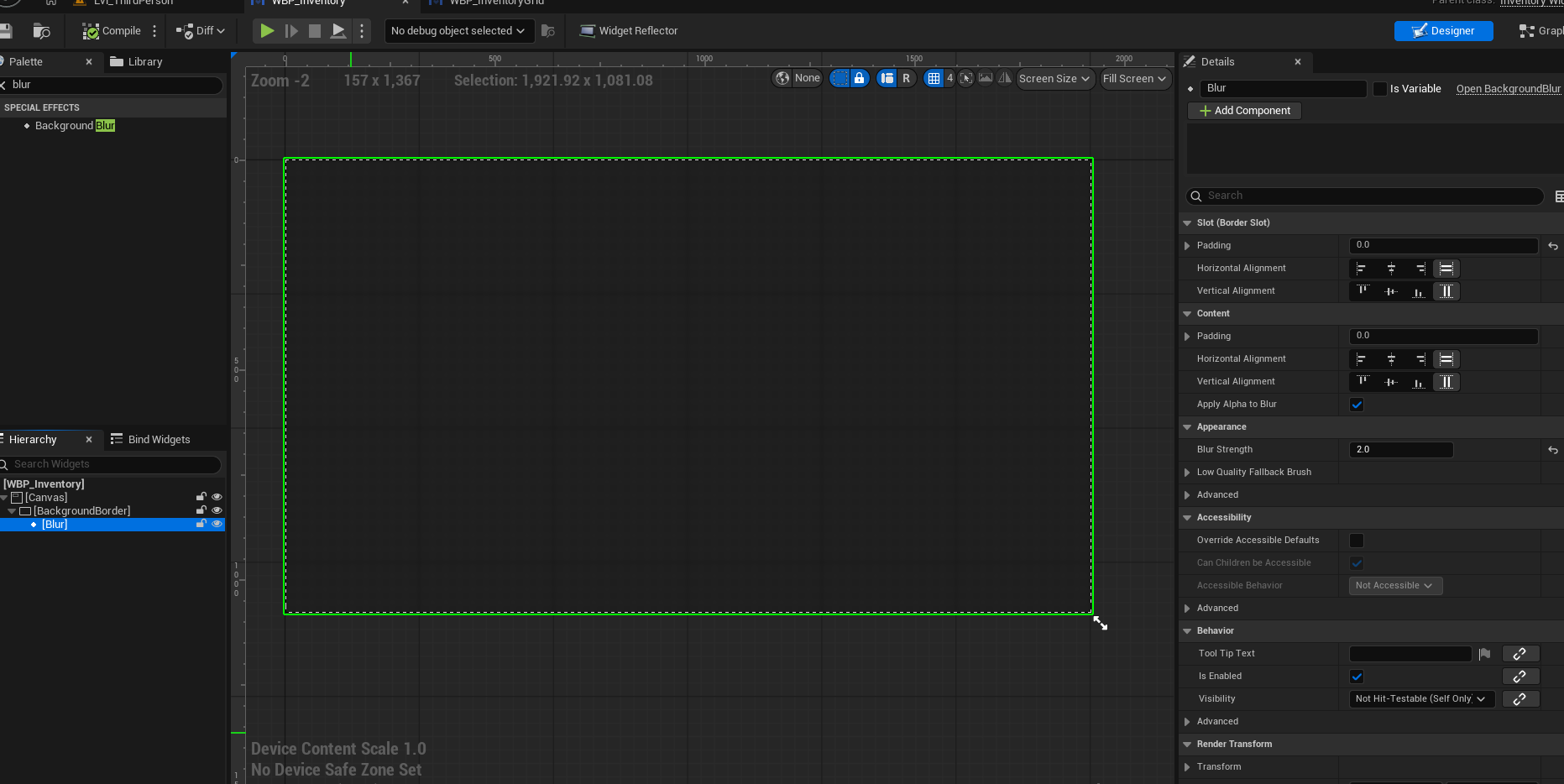Open the Widget Reflector tool
This screenshot has height=784, width=1564.
(629, 31)
